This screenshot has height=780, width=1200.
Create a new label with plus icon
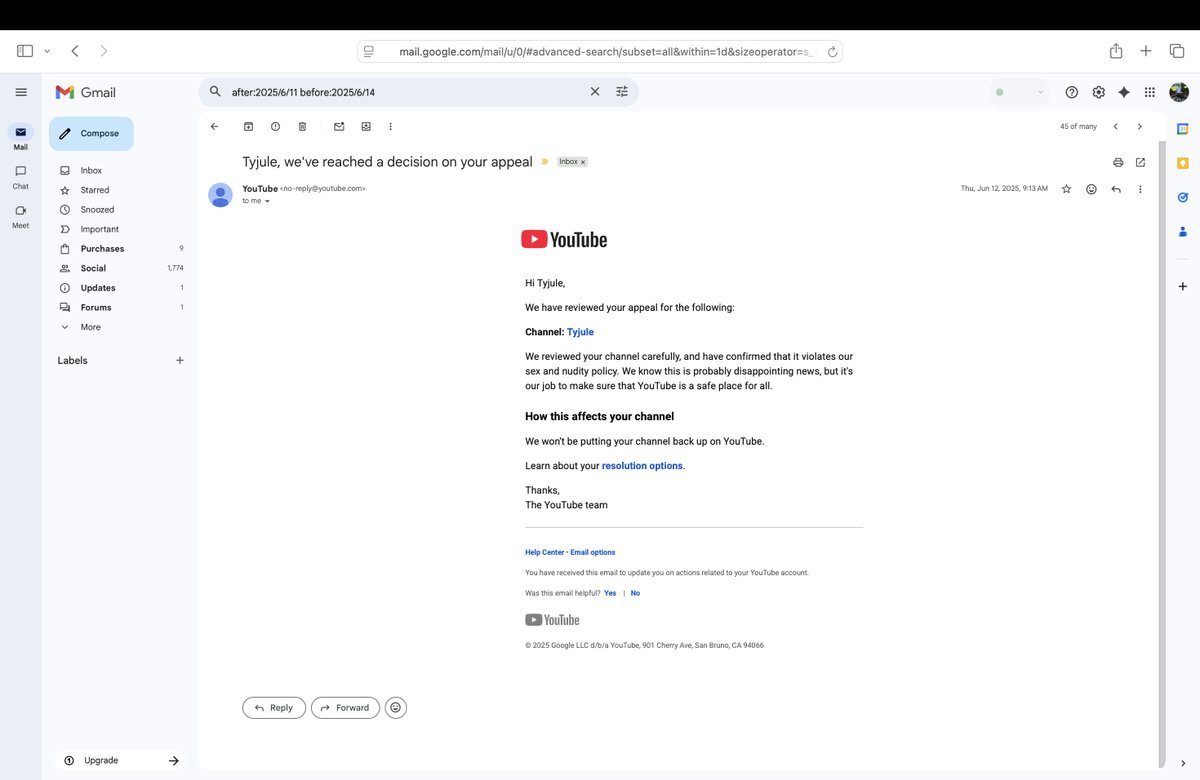[x=180, y=360]
